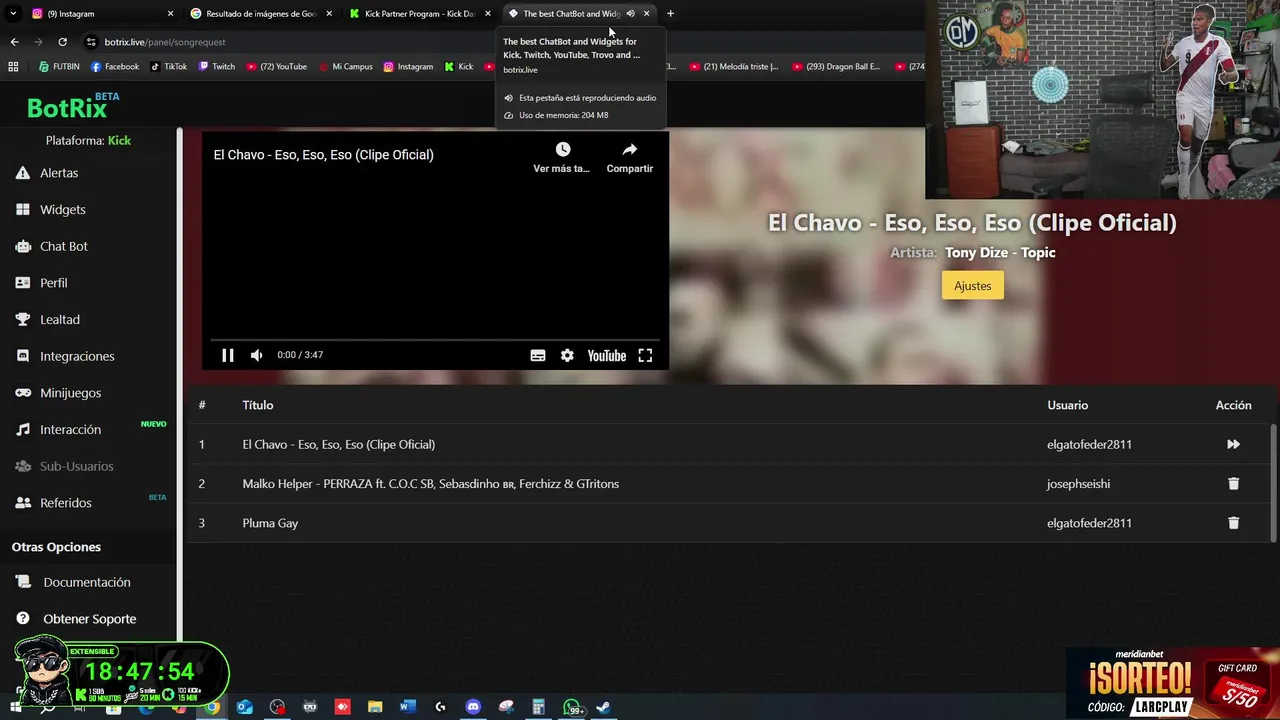Open the Lealtad trophy section
The height and width of the screenshot is (720, 1280).
[x=59, y=320]
